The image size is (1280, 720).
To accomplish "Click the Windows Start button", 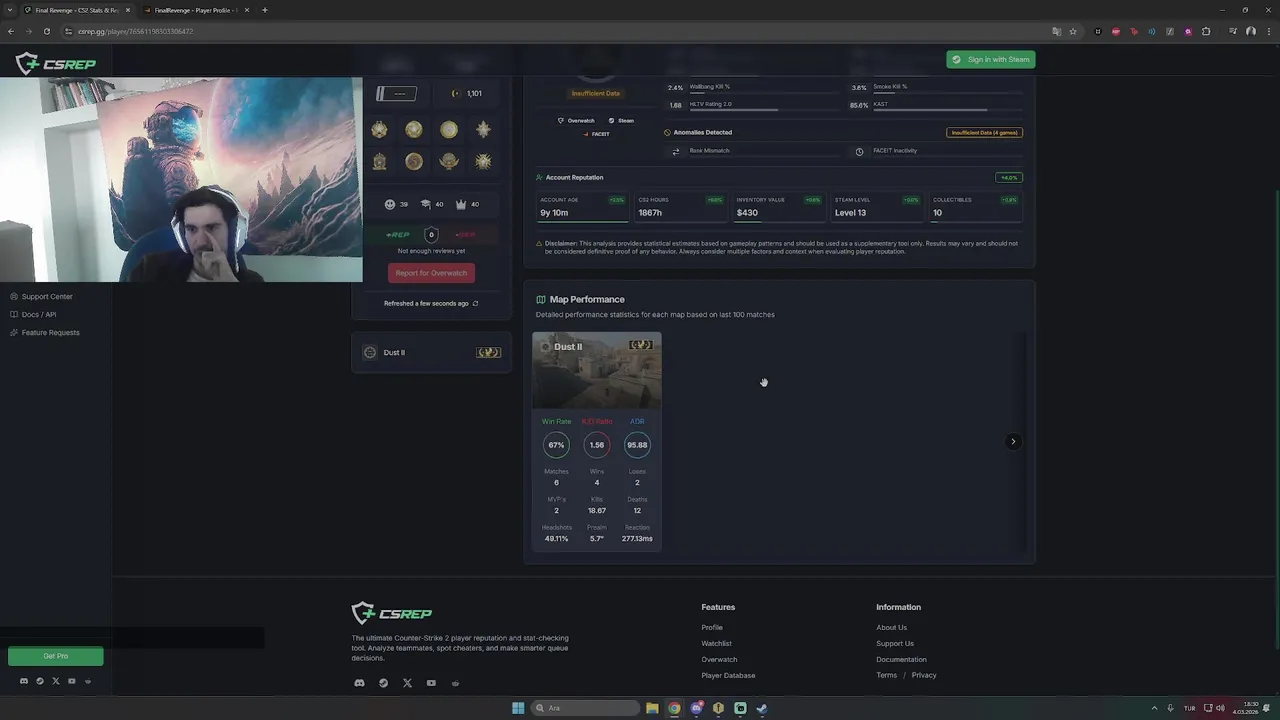I will 518,708.
